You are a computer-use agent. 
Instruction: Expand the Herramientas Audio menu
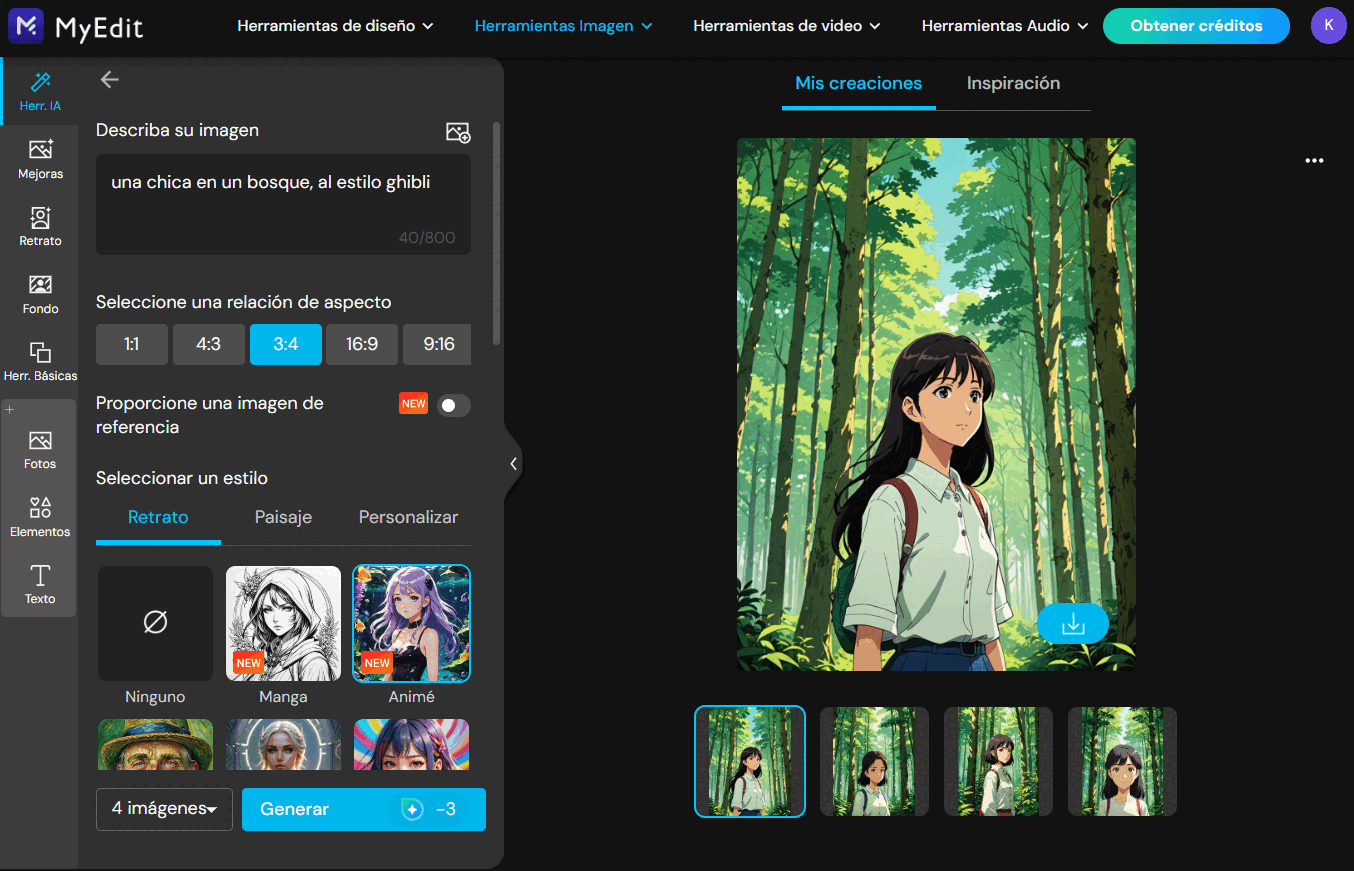click(x=1004, y=26)
